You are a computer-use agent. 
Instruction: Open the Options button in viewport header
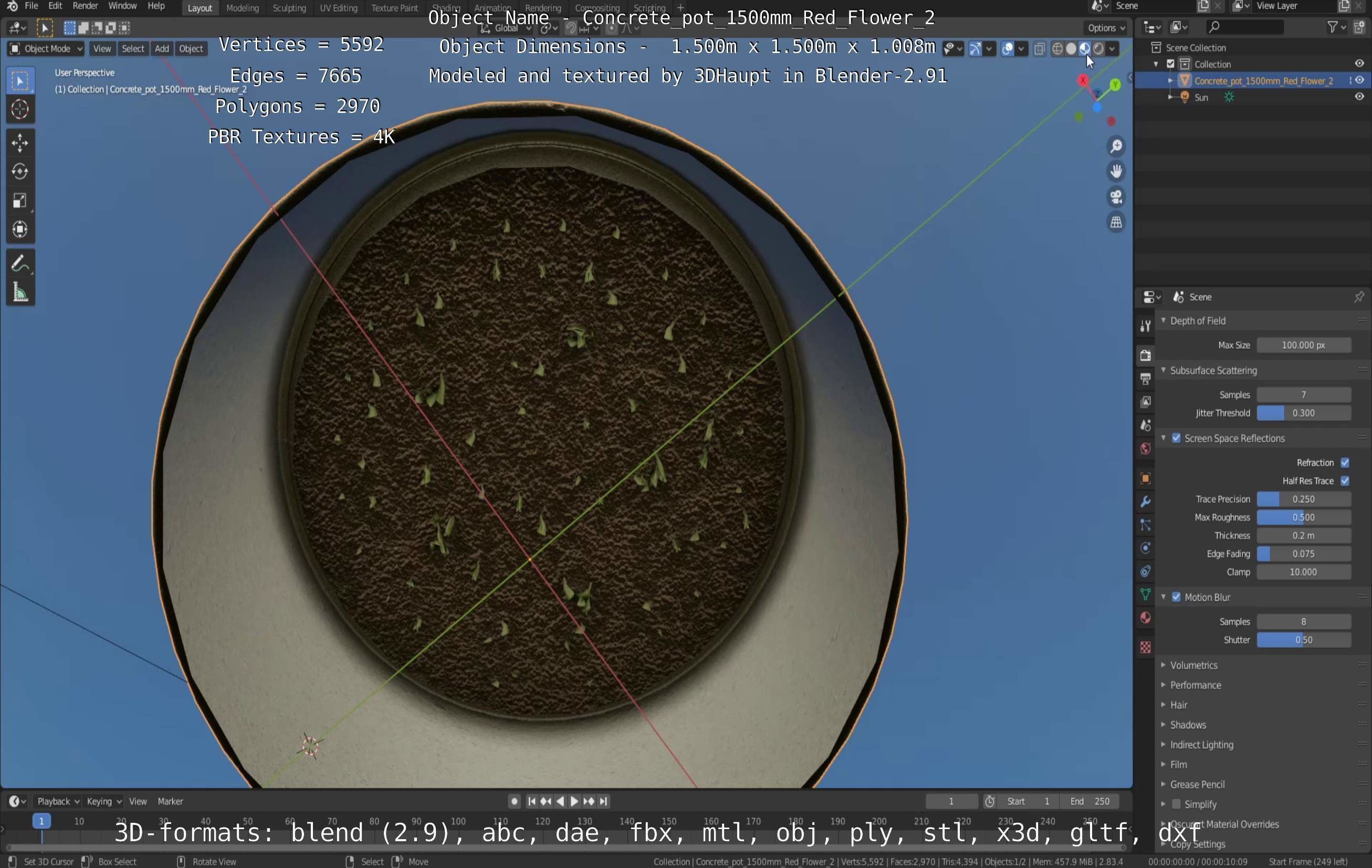(x=1106, y=28)
